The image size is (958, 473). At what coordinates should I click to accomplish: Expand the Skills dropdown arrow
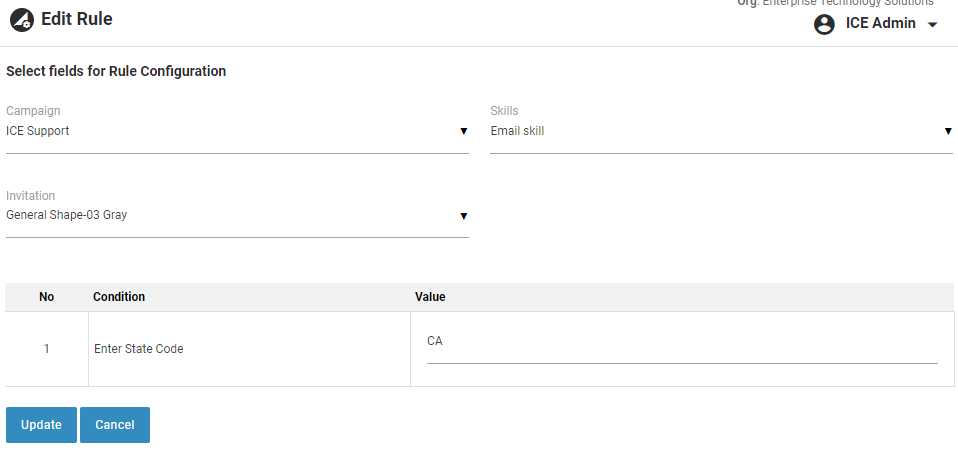[x=947, y=131]
